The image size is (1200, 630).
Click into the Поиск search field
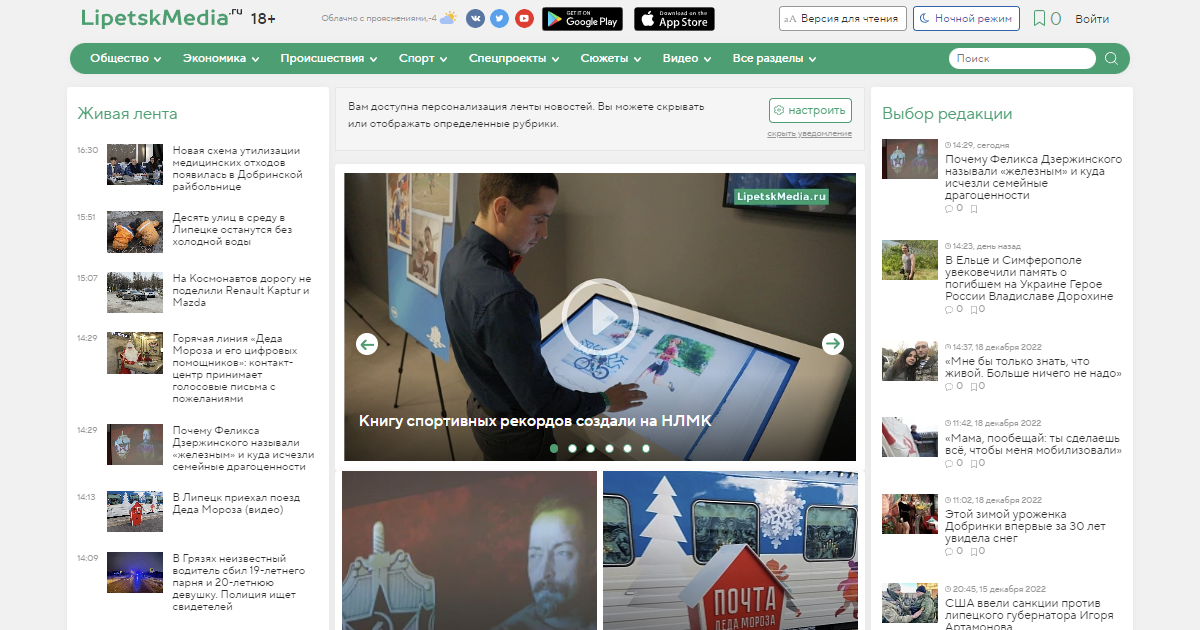click(x=1021, y=58)
